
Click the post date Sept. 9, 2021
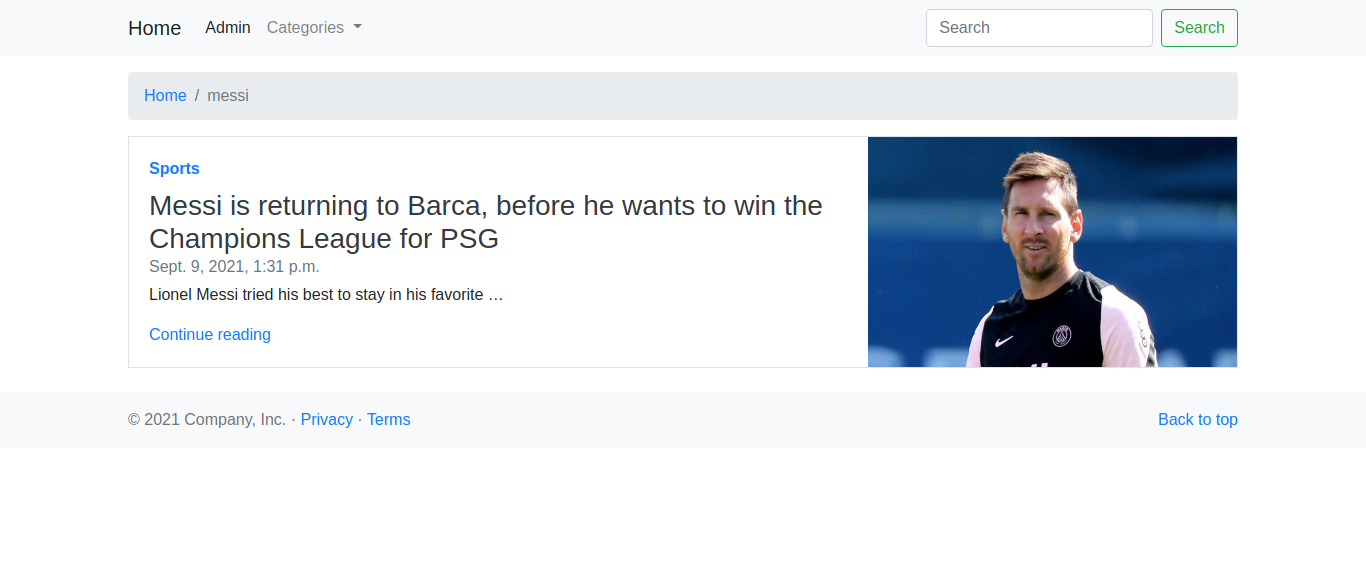click(234, 267)
